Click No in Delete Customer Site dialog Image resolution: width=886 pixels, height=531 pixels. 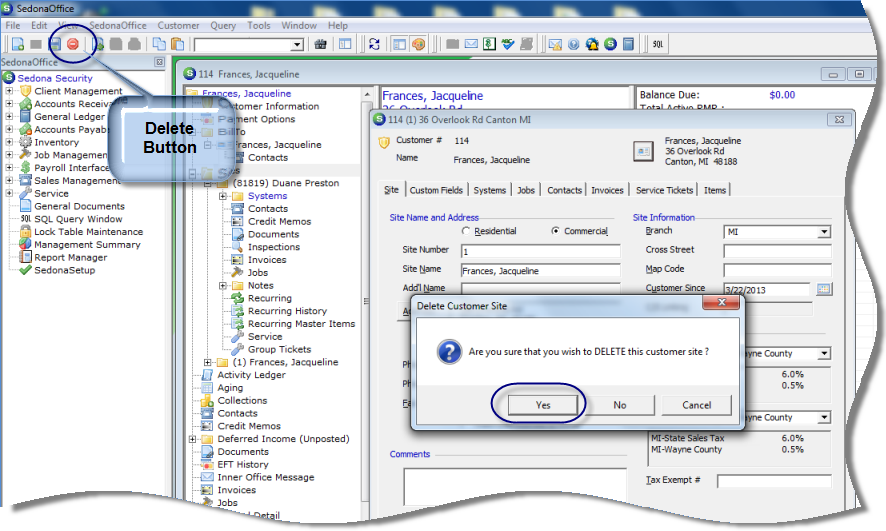point(620,405)
